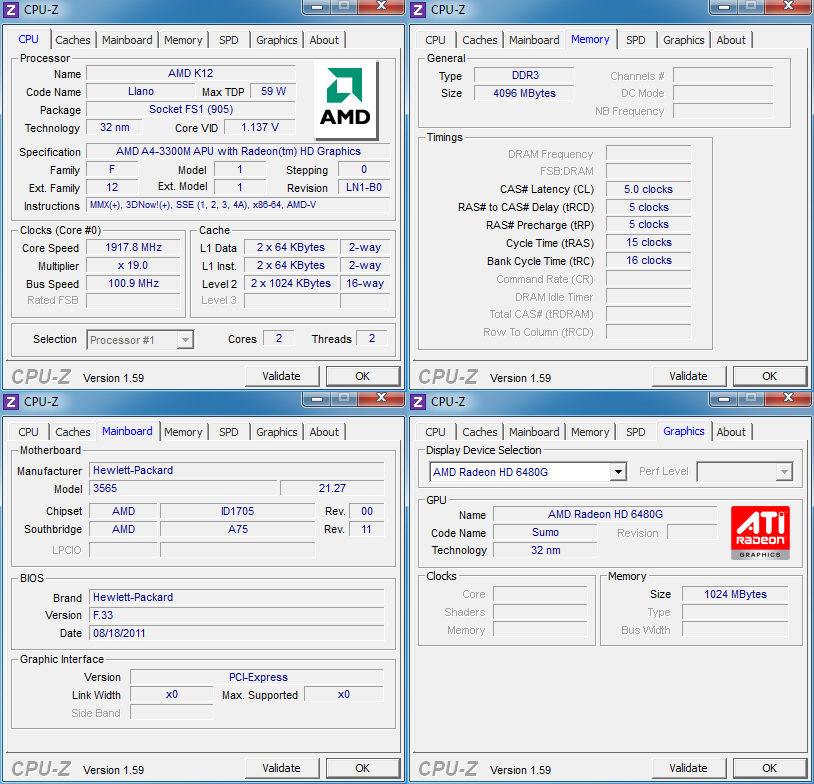Click the Core VID value 1.137 V

260,127
